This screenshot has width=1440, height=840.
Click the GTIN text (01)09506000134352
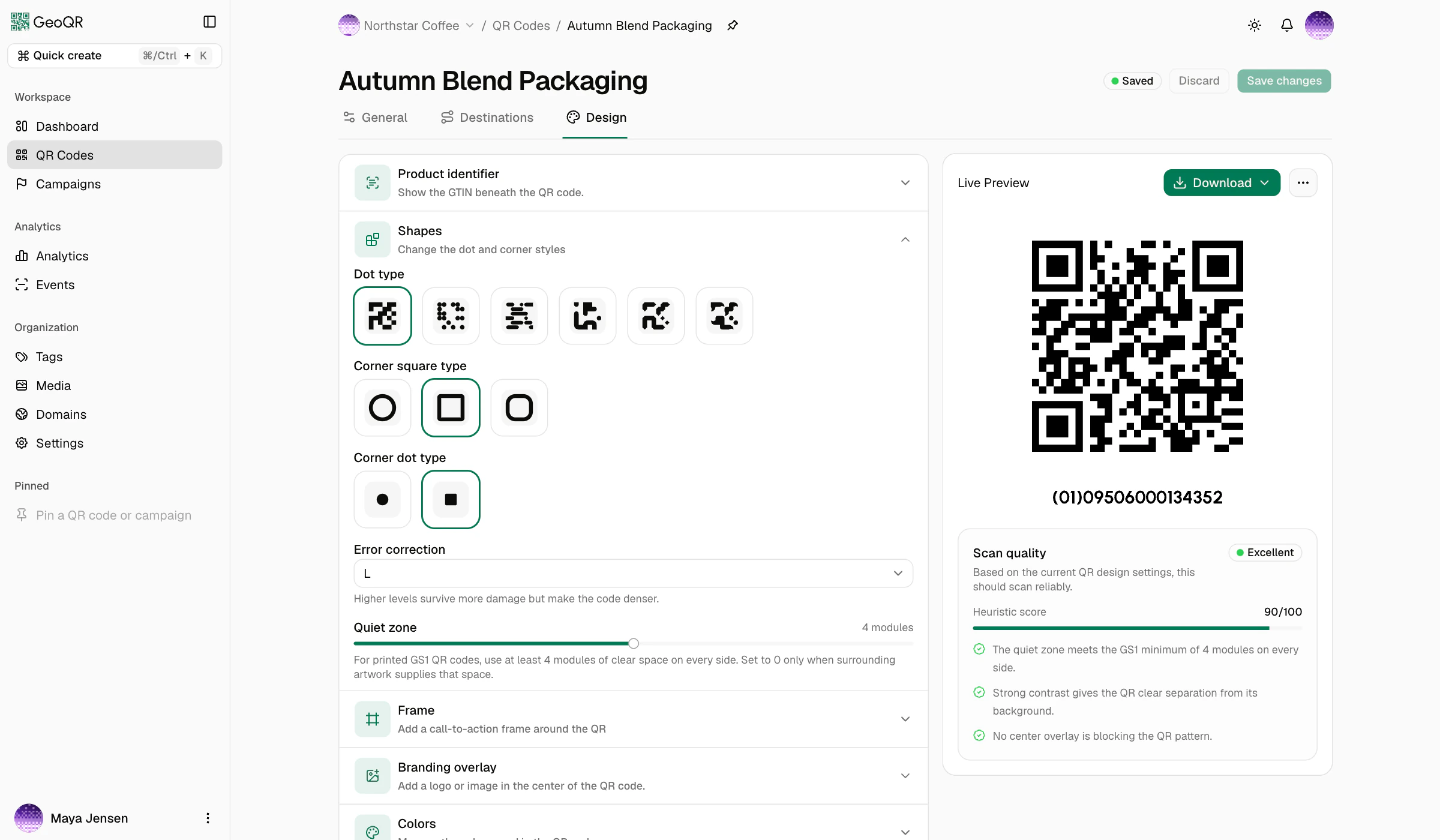coord(1137,497)
